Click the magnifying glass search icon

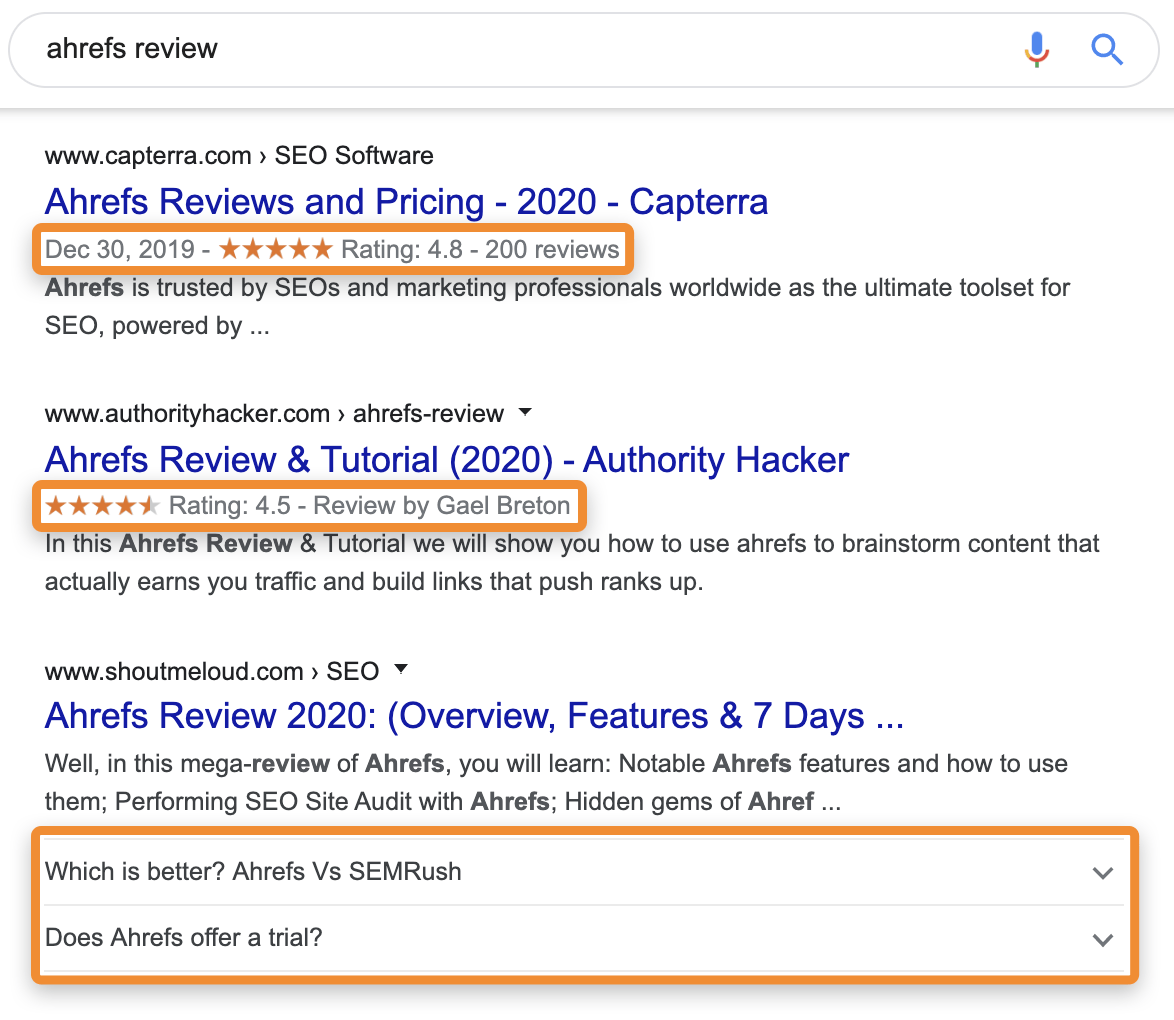tap(1107, 49)
